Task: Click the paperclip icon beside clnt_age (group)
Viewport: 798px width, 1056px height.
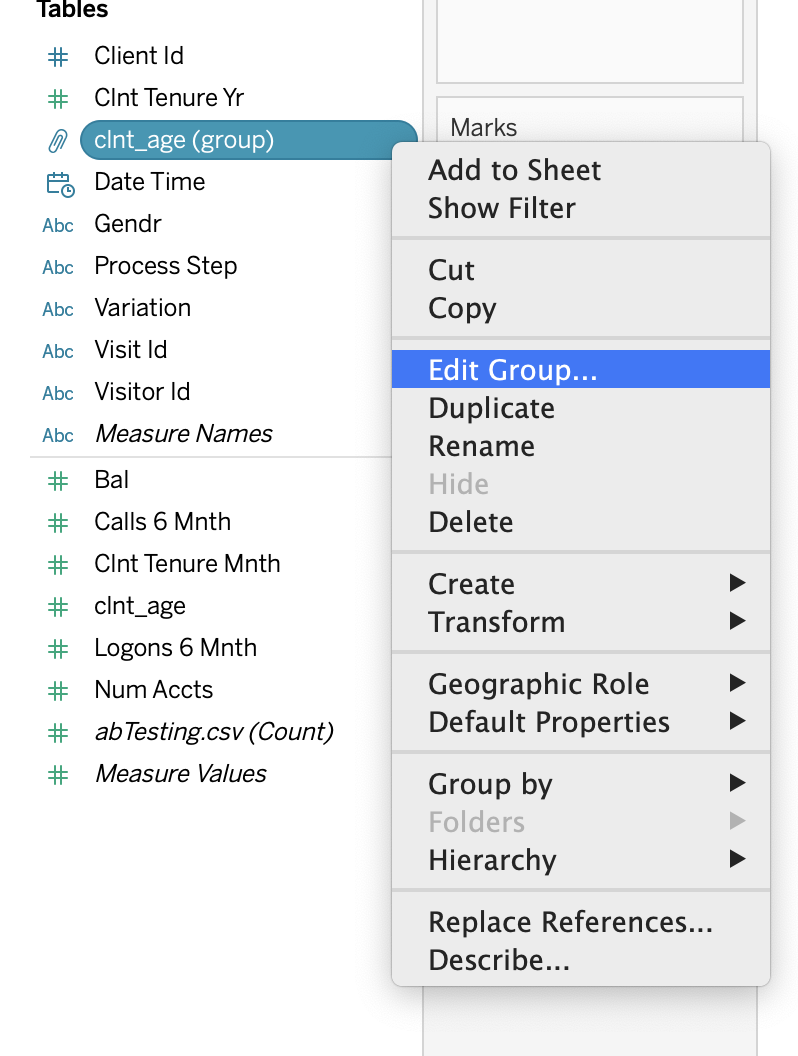Action: tap(58, 140)
